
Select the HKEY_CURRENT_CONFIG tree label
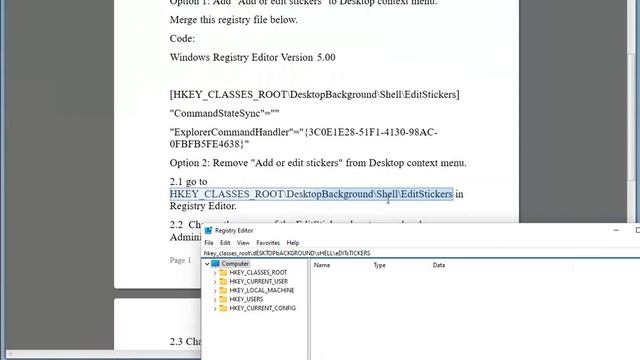[262, 309]
